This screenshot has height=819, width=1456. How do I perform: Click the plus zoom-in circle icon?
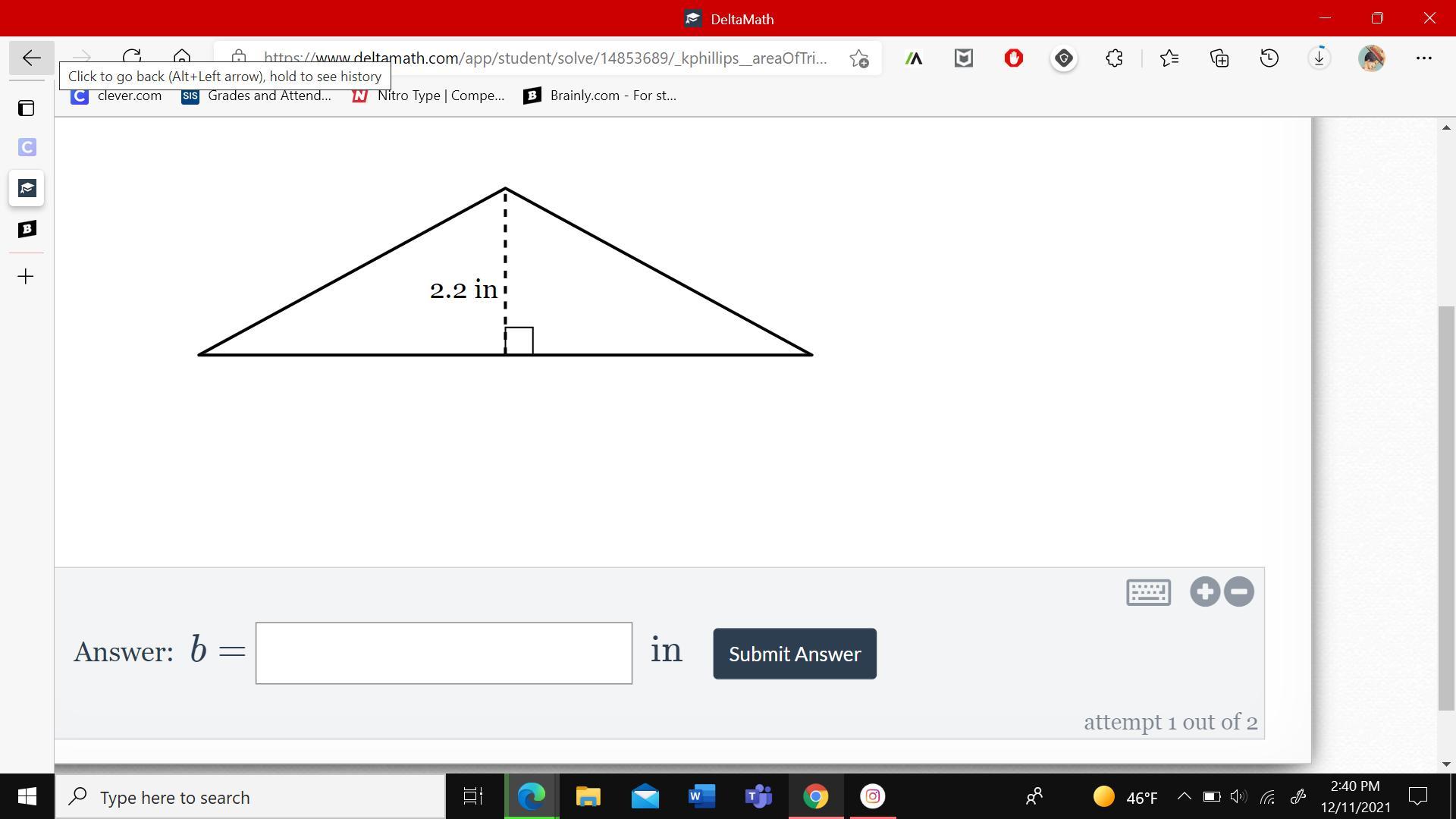point(1204,591)
